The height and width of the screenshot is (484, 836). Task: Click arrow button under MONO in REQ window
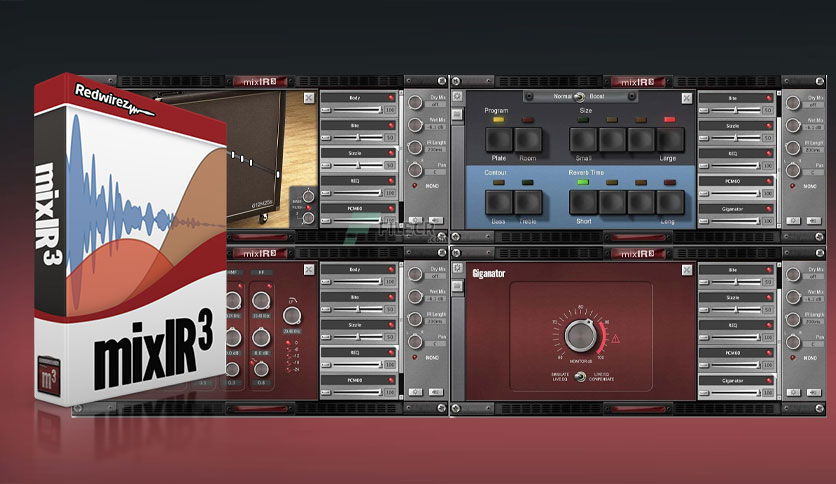click(436, 392)
